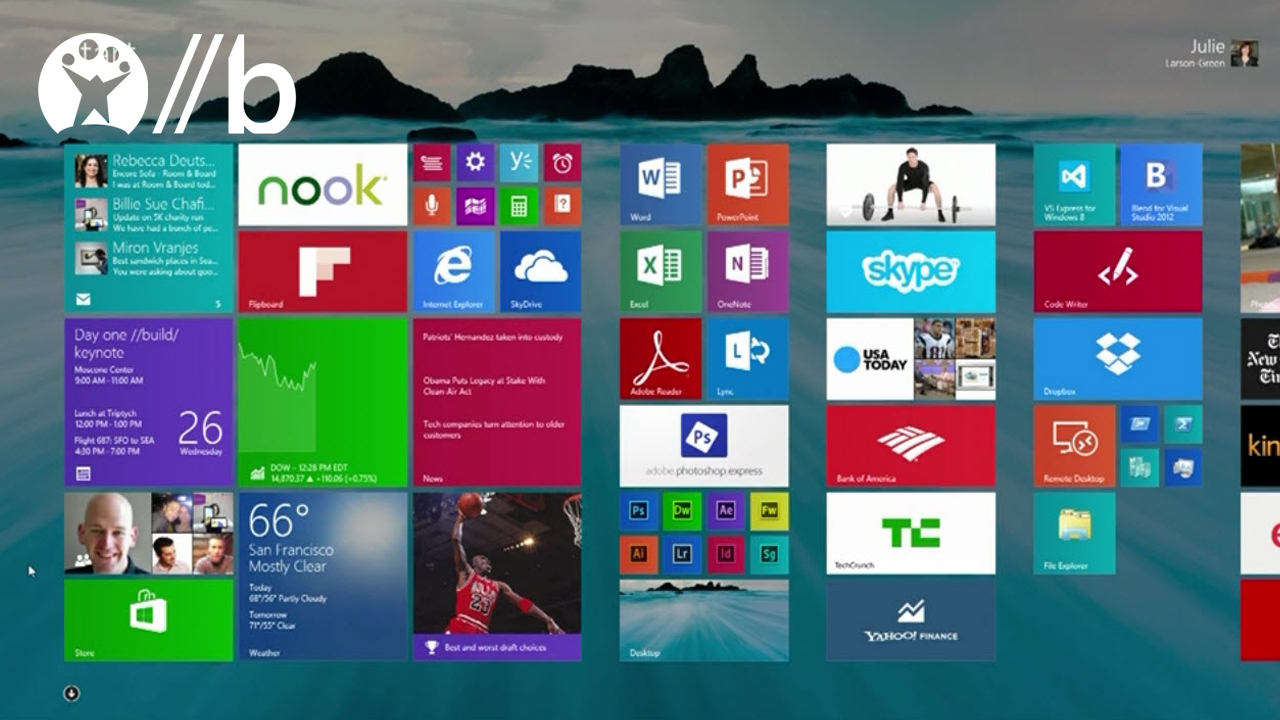Expand the Apps view with the down arrow
1280x720 pixels.
pos(70,693)
